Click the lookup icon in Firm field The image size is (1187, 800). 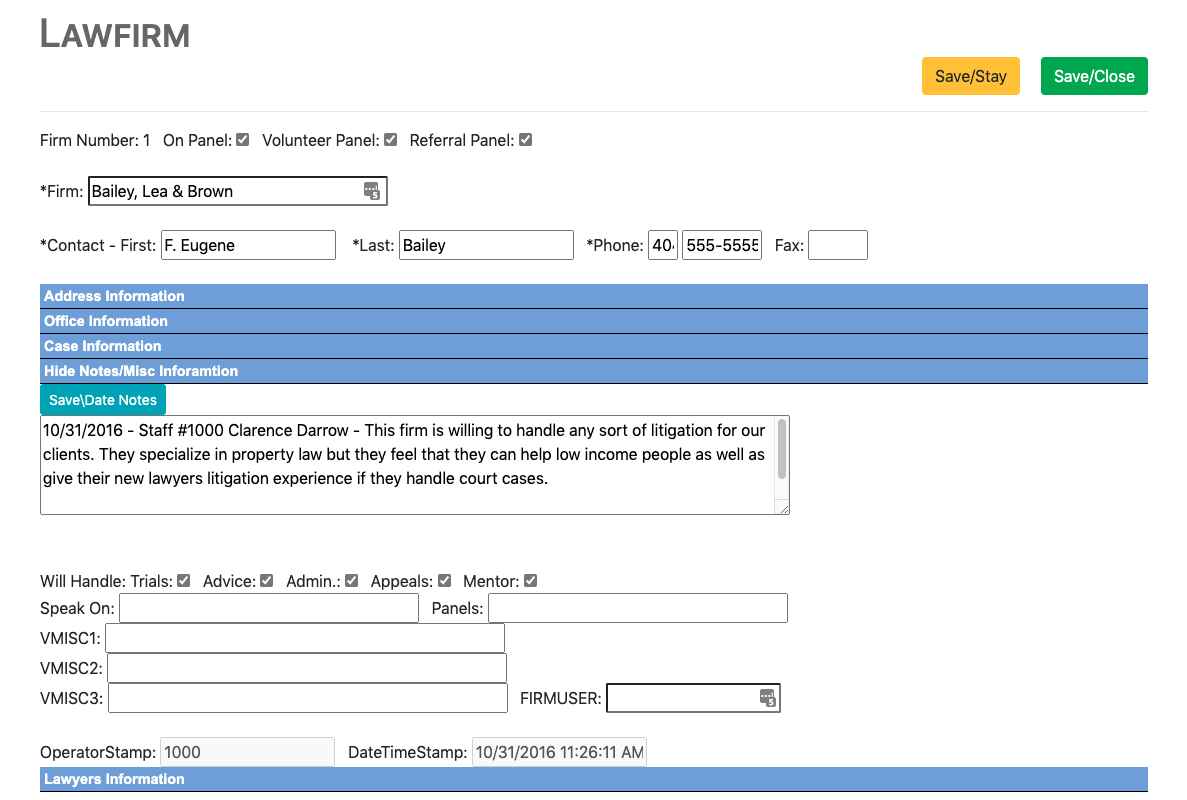(x=371, y=191)
